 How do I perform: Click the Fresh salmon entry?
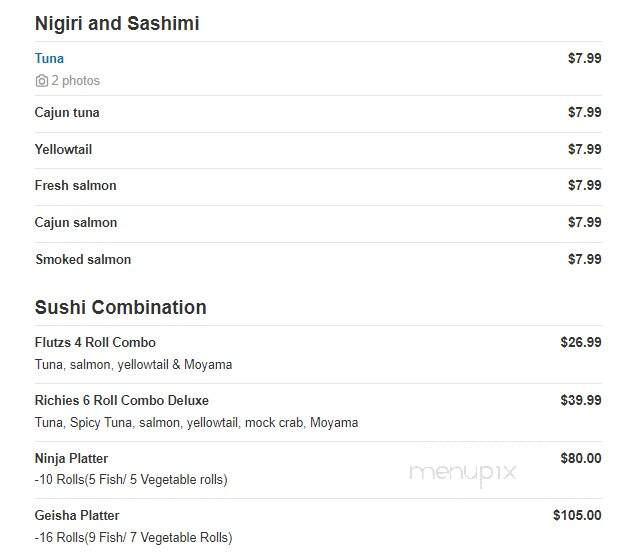(76, 185)
